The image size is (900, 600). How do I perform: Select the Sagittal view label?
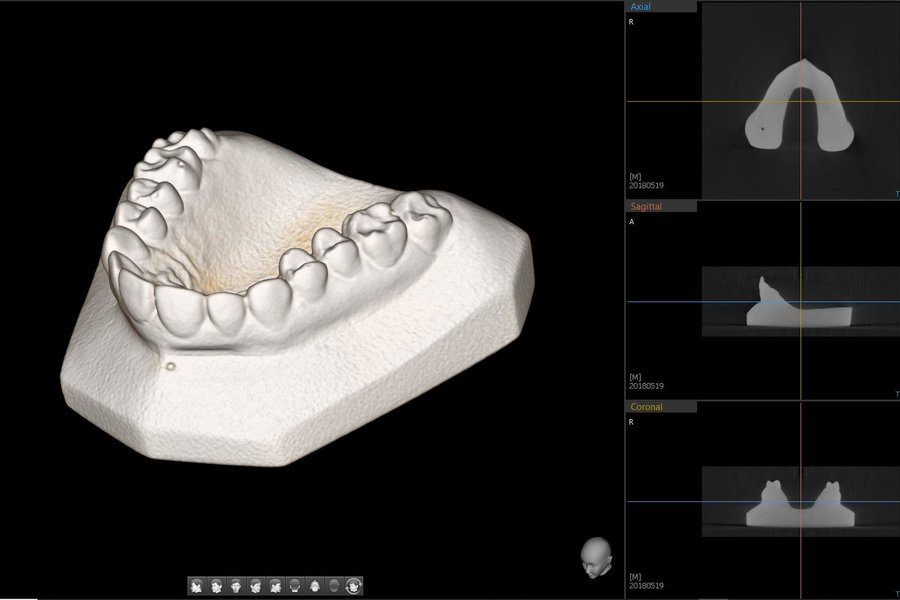click(646, 206)
